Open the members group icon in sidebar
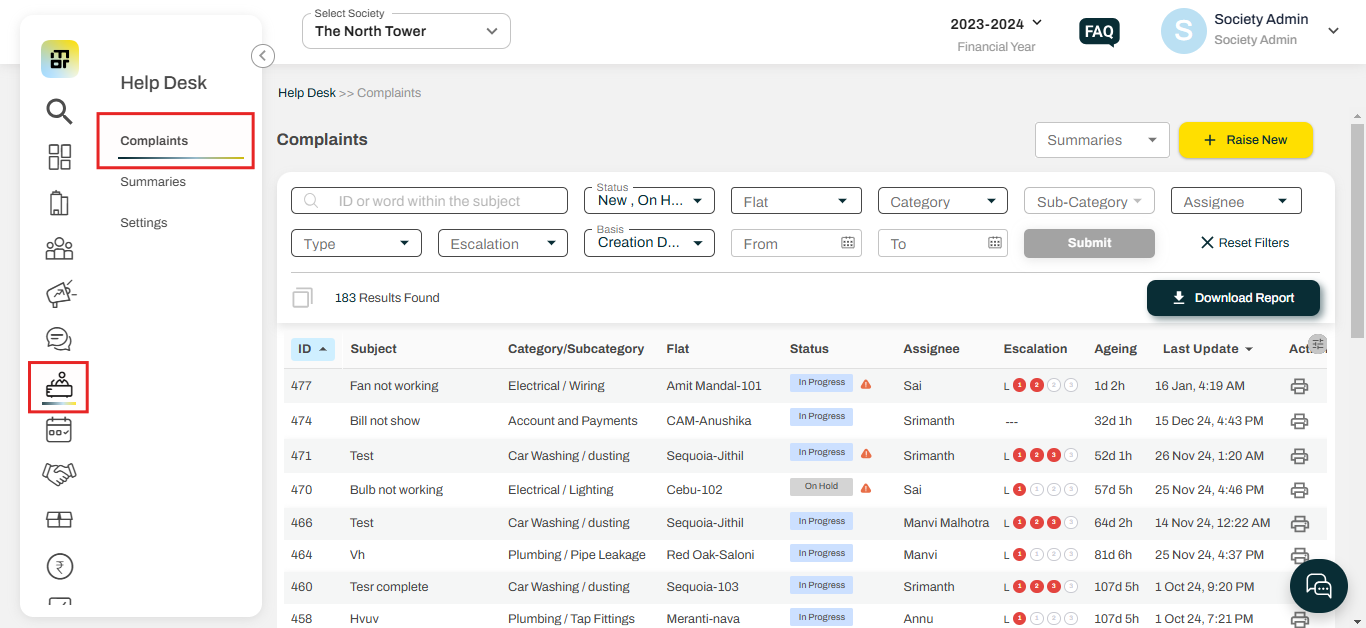The height and width of the screenshot is (628, 1366). point(59,248)
